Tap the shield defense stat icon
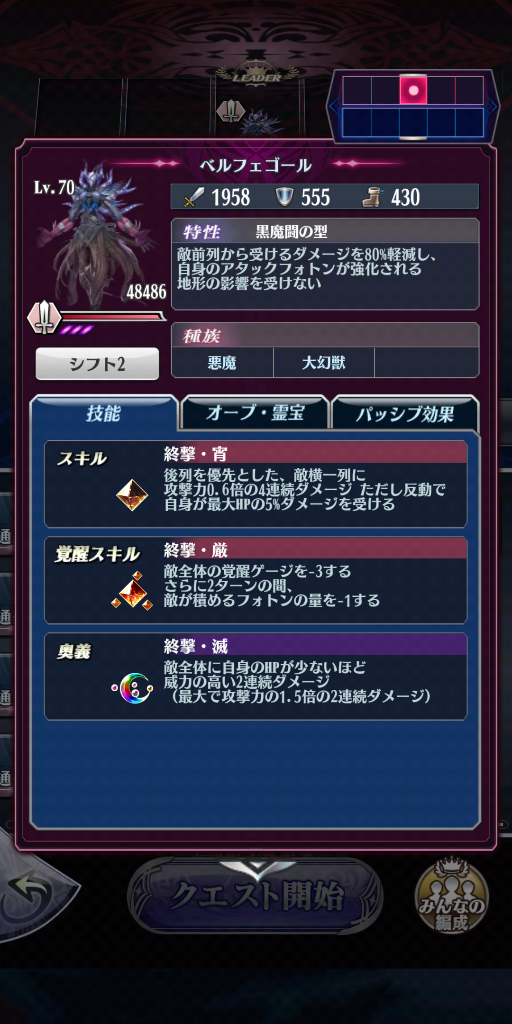 coord(284,197)
